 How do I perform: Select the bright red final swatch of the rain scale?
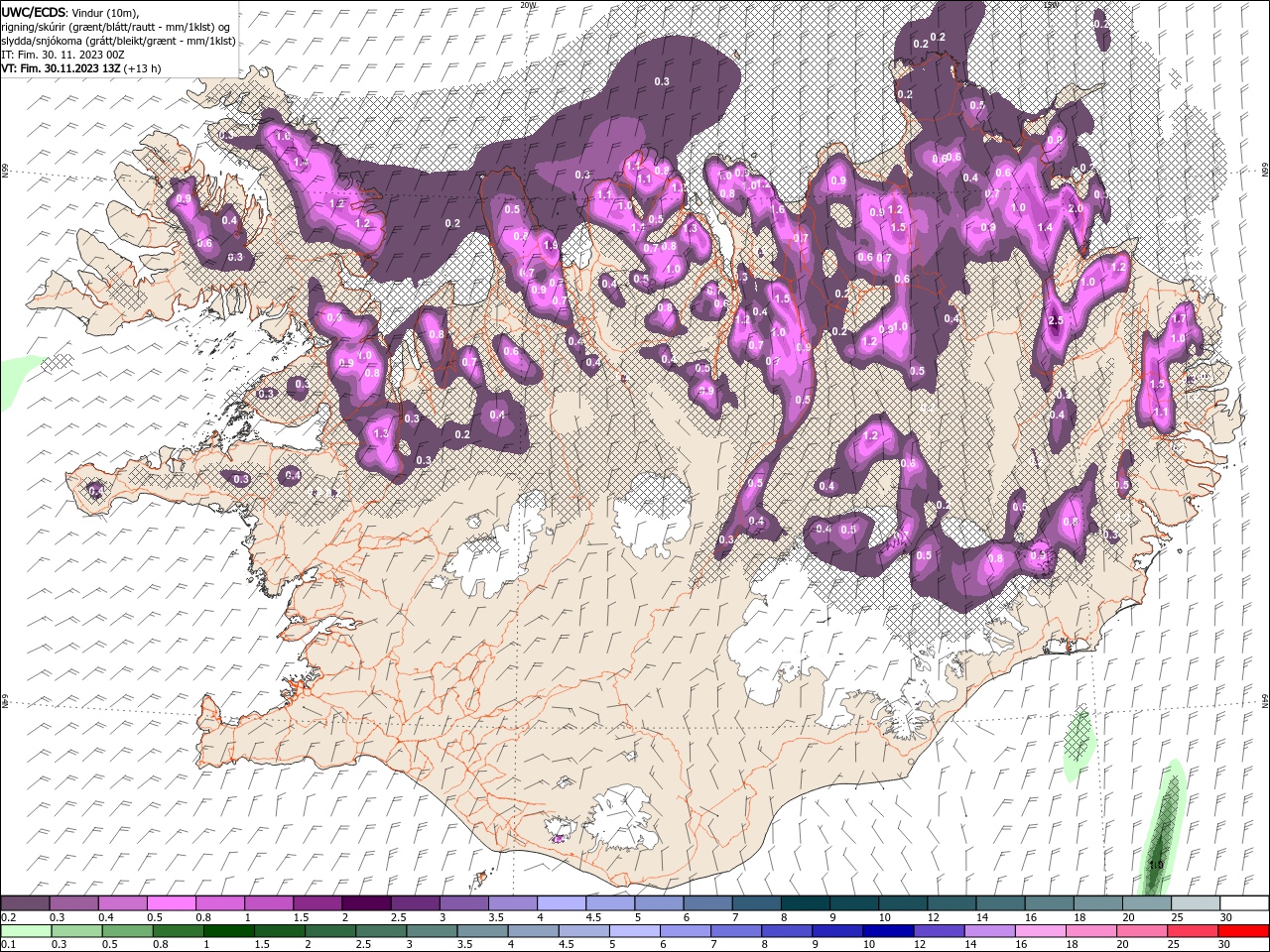pyautogui.click(x=1244, y=931)
